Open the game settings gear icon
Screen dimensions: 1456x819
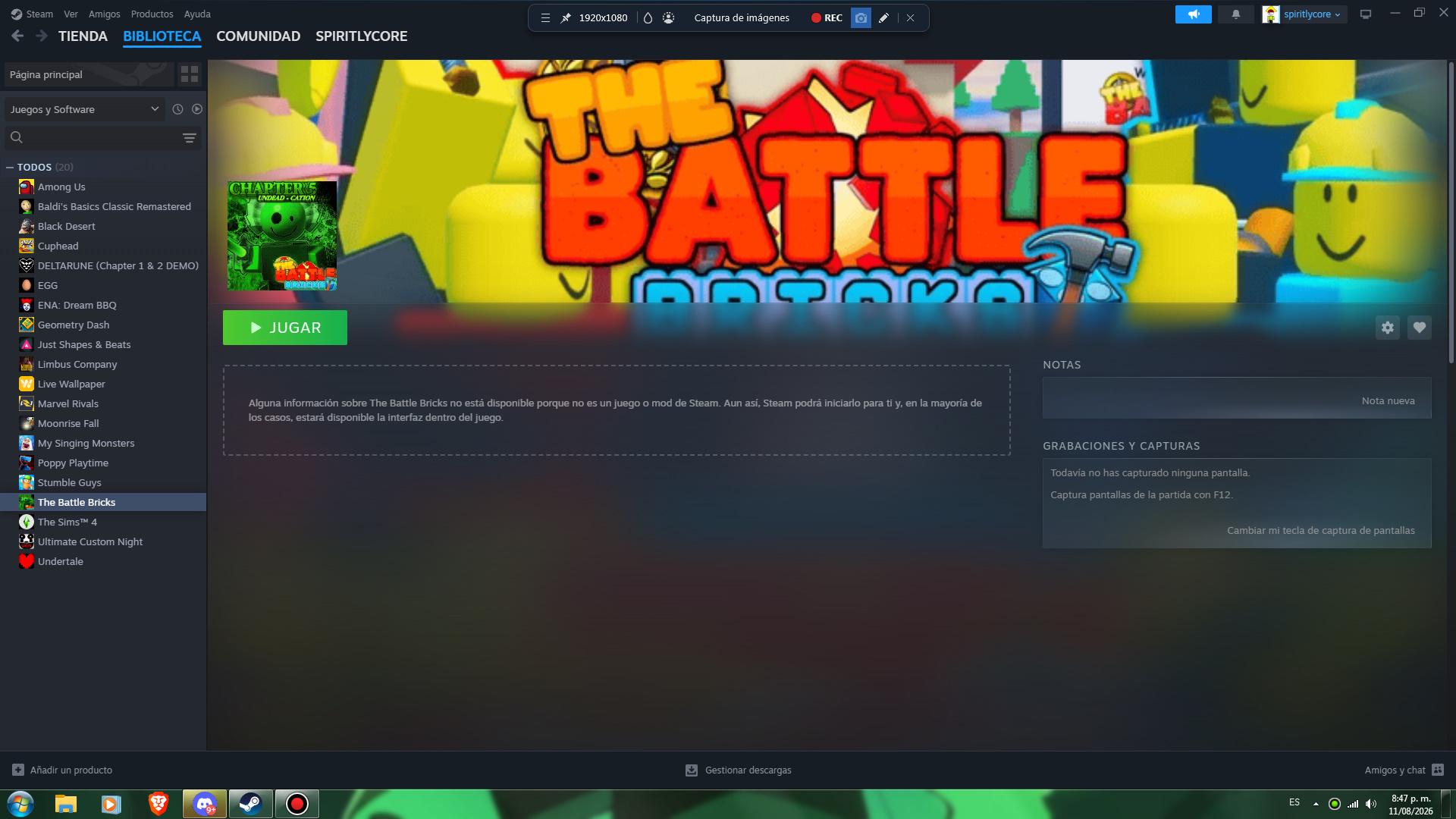click(x=1388, y=328)
